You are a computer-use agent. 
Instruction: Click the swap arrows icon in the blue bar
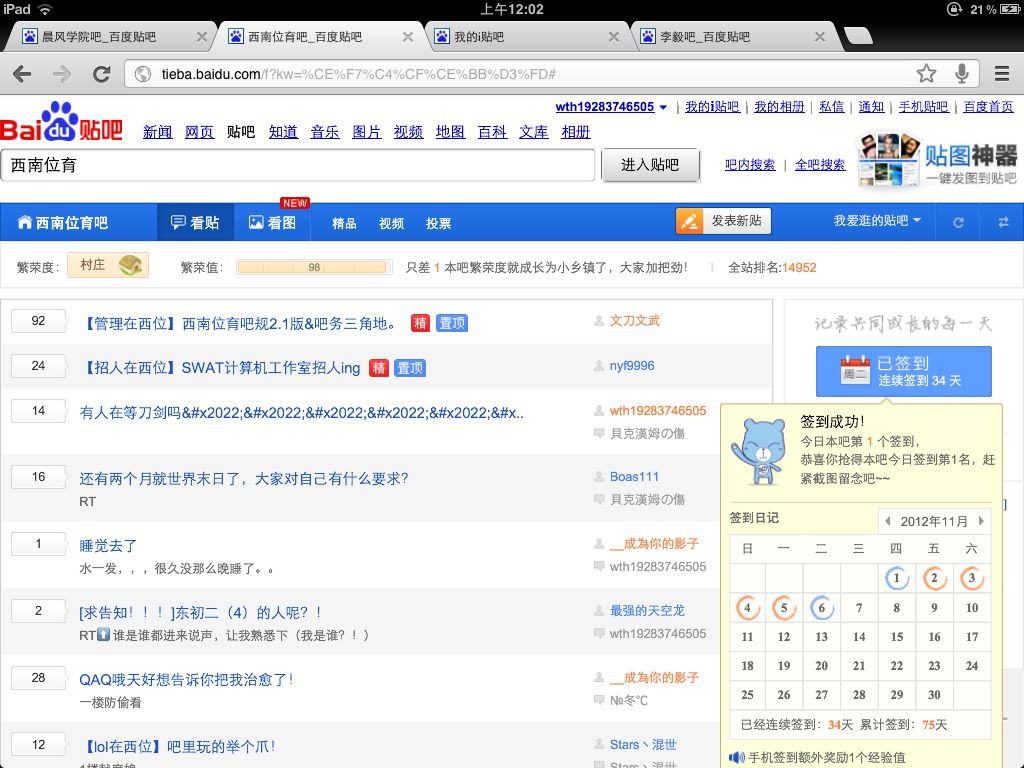coord(1003,223)
